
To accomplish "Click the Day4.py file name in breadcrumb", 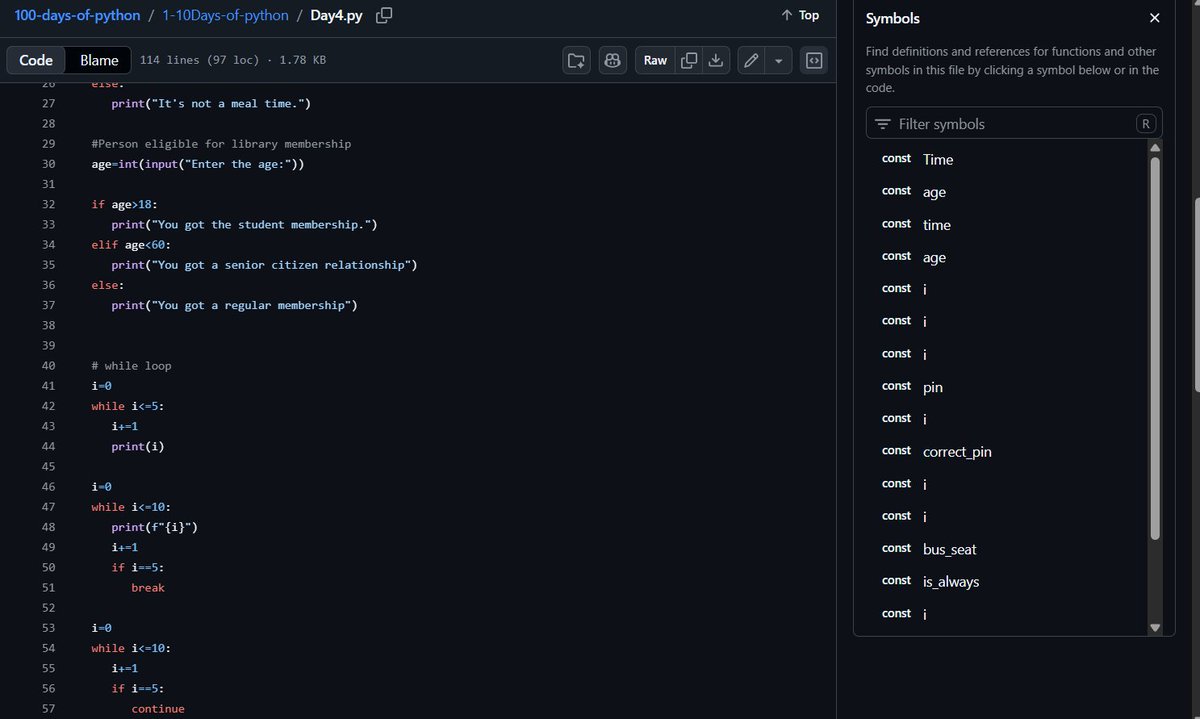I will click(x=336, y=16).
